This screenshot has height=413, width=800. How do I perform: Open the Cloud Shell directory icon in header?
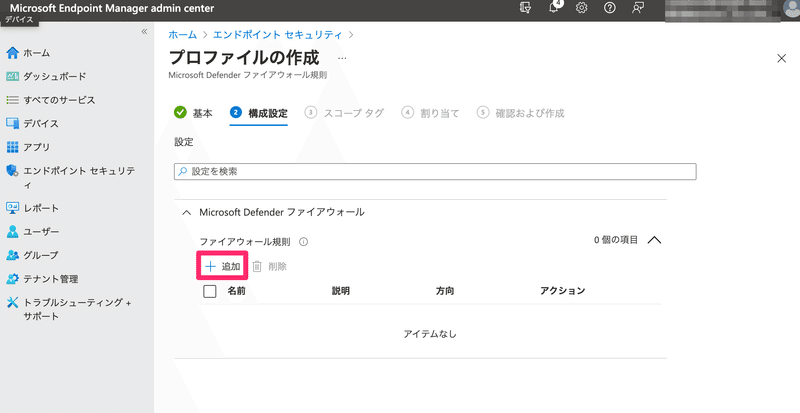click(525, 8)
